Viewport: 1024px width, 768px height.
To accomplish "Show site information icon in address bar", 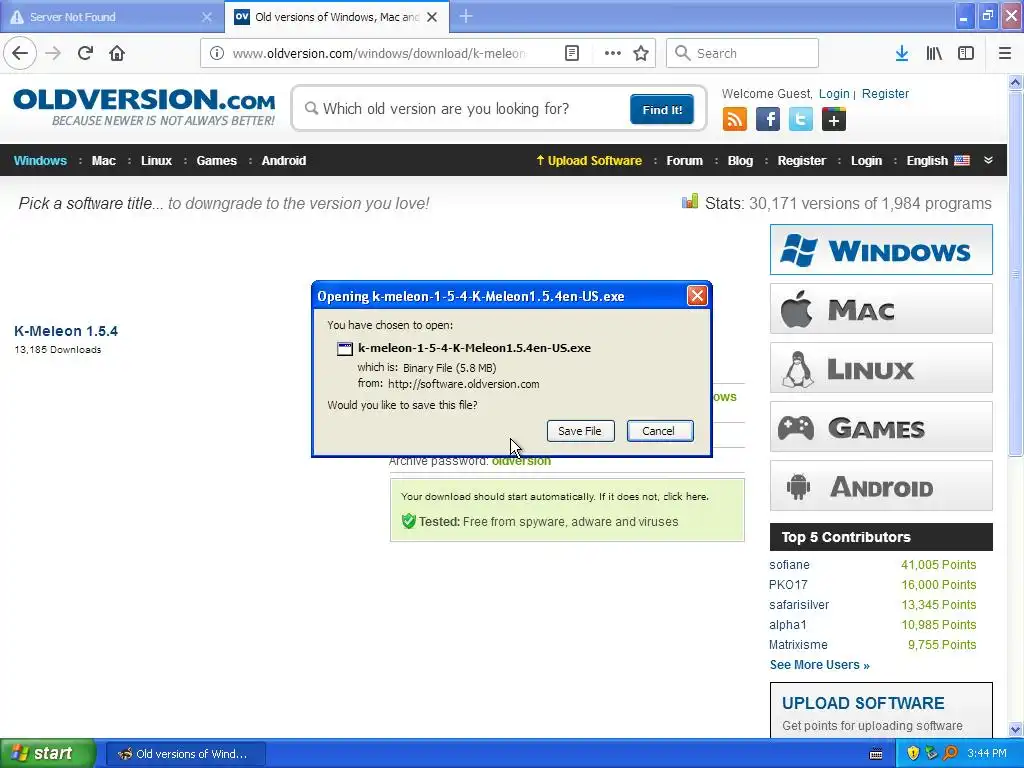I will pyautogui.click(x=217, y=54).
